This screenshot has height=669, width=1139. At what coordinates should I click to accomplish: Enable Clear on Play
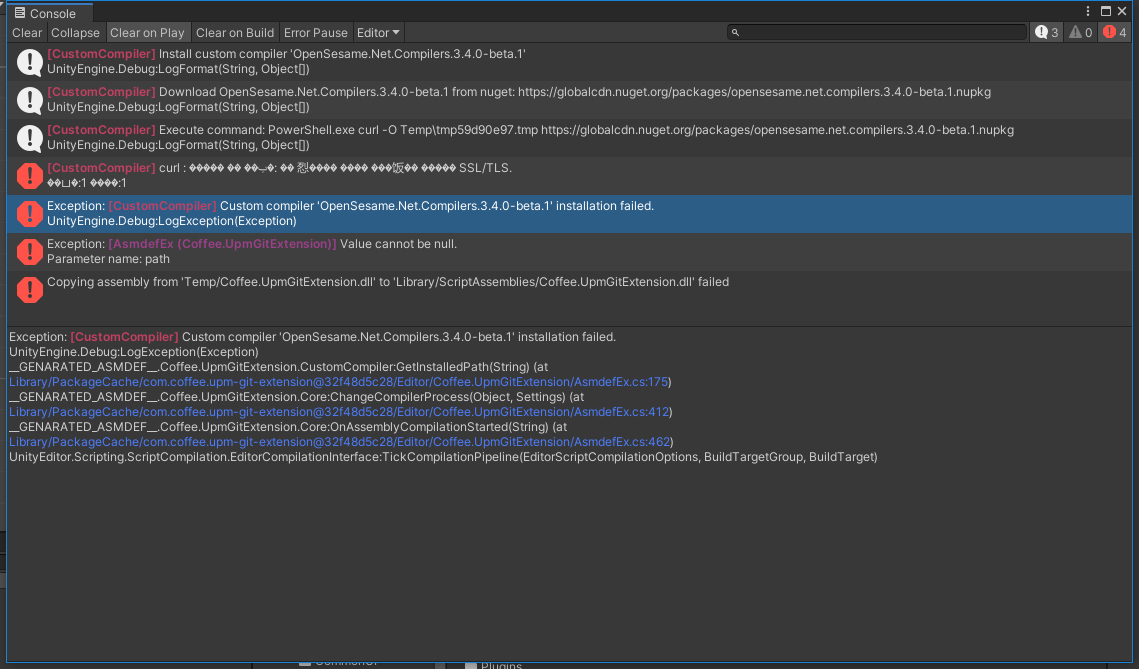[148, 32]
